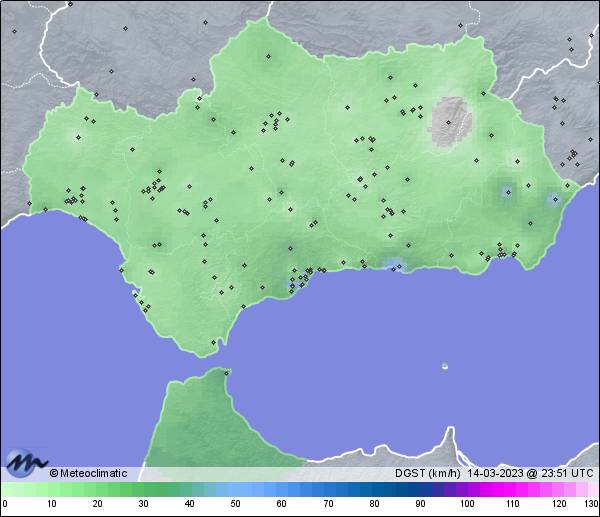Pick the pale pink legend color above 130
The height and width of the screenshot is (517, 600).
pyautogui.click(x=592, y=489)
